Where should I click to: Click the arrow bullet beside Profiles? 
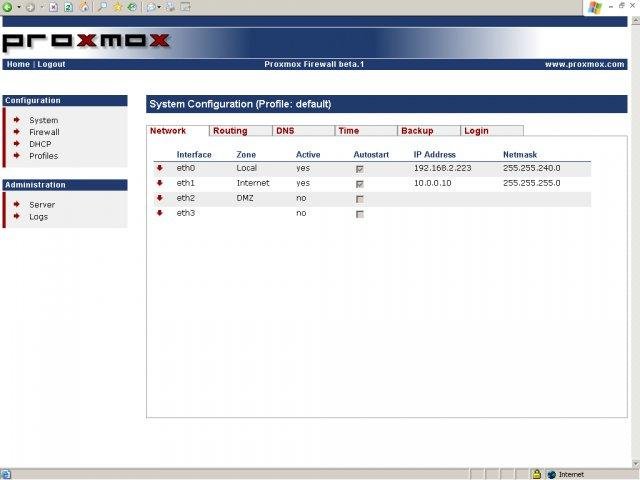[17, 155]
